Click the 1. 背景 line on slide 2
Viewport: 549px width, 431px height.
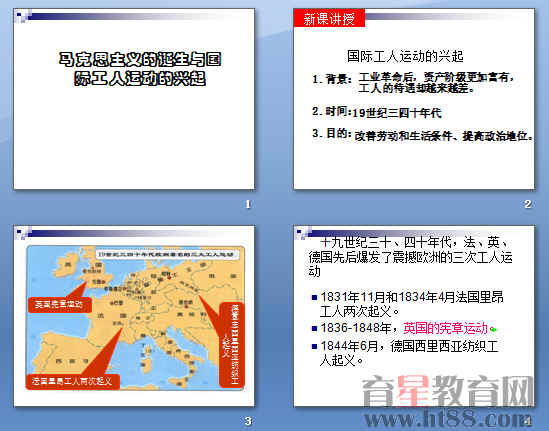tap(414, 82)
